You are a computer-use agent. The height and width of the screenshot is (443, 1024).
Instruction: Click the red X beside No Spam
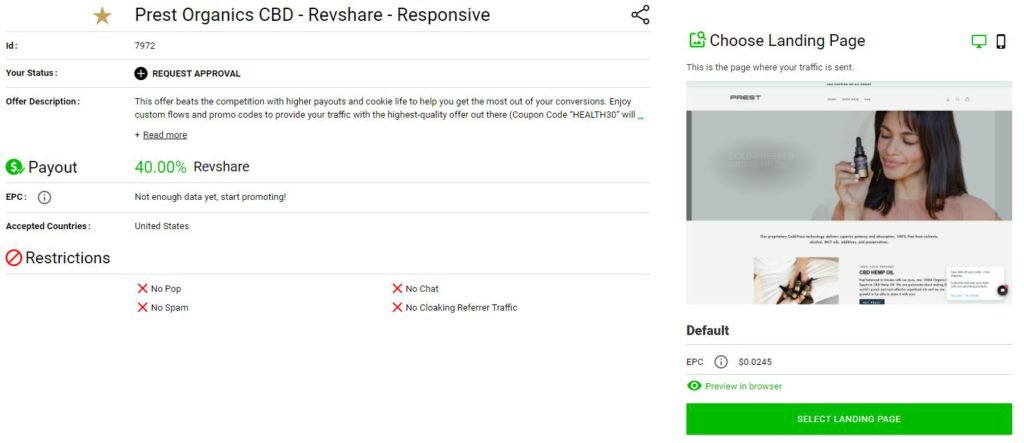tap(143, 308)
